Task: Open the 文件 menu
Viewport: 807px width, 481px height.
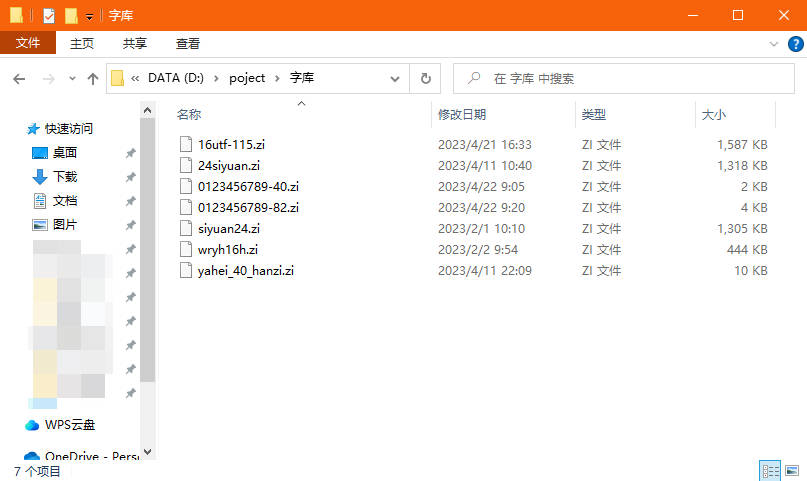Action: pos(28,43)
